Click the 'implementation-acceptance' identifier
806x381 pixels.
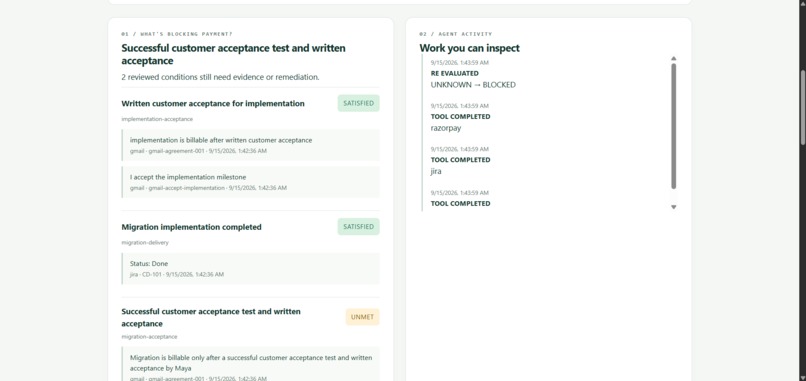tap(157, 119)
